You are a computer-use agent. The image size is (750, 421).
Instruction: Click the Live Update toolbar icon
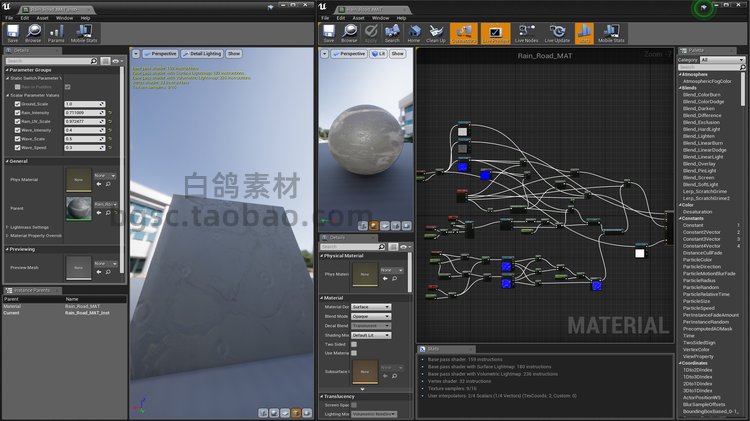click(x=555, y=33)
